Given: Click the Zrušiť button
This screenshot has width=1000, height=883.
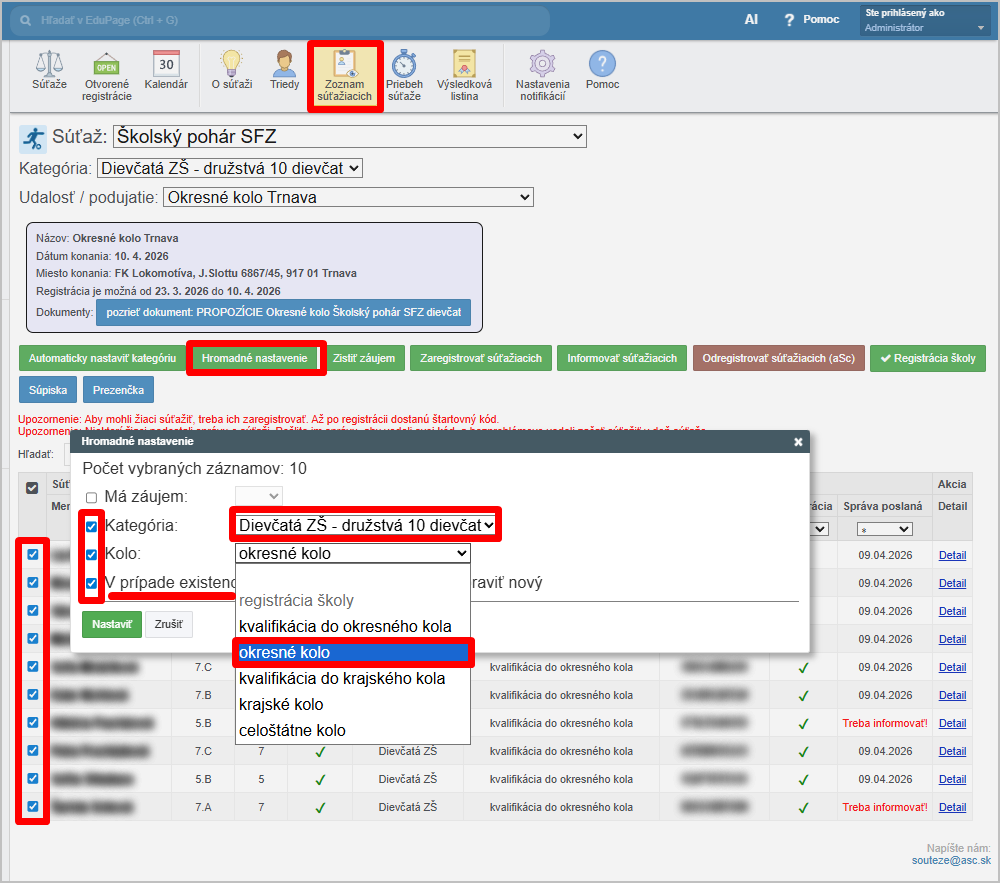Looking at the screenshot, I should point(169,625).
